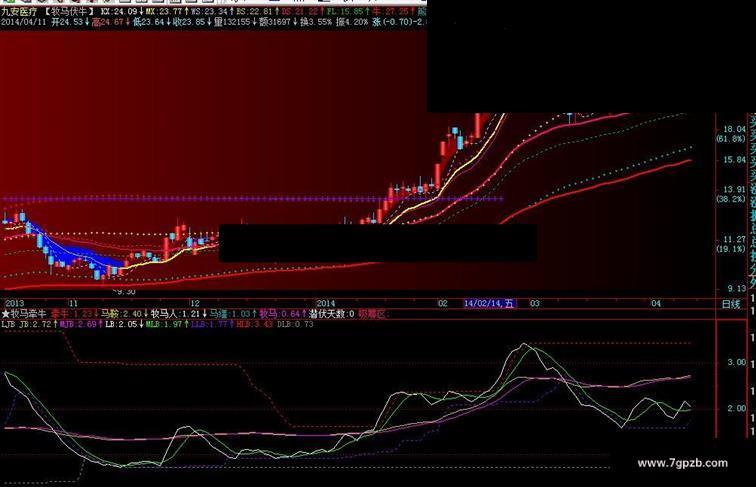Click the (19.1%) Fibonacci level label
This screenshot has width=756, height=487.
click(x=731, y=249)
